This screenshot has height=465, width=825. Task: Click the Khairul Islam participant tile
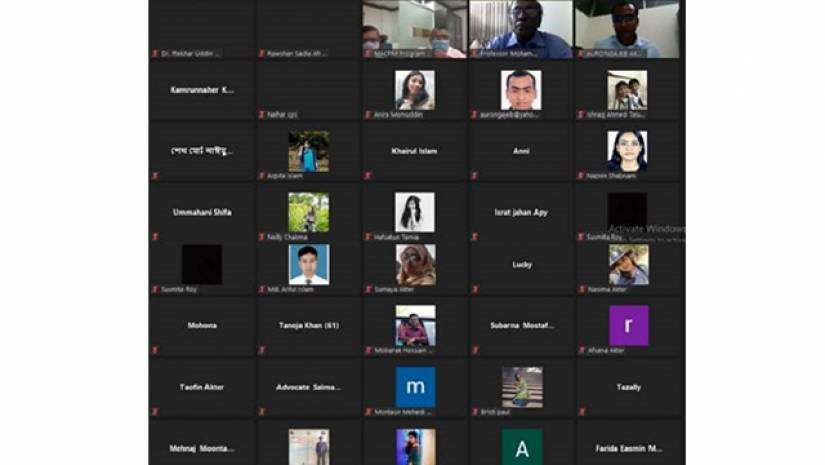[x=415, y=152]
